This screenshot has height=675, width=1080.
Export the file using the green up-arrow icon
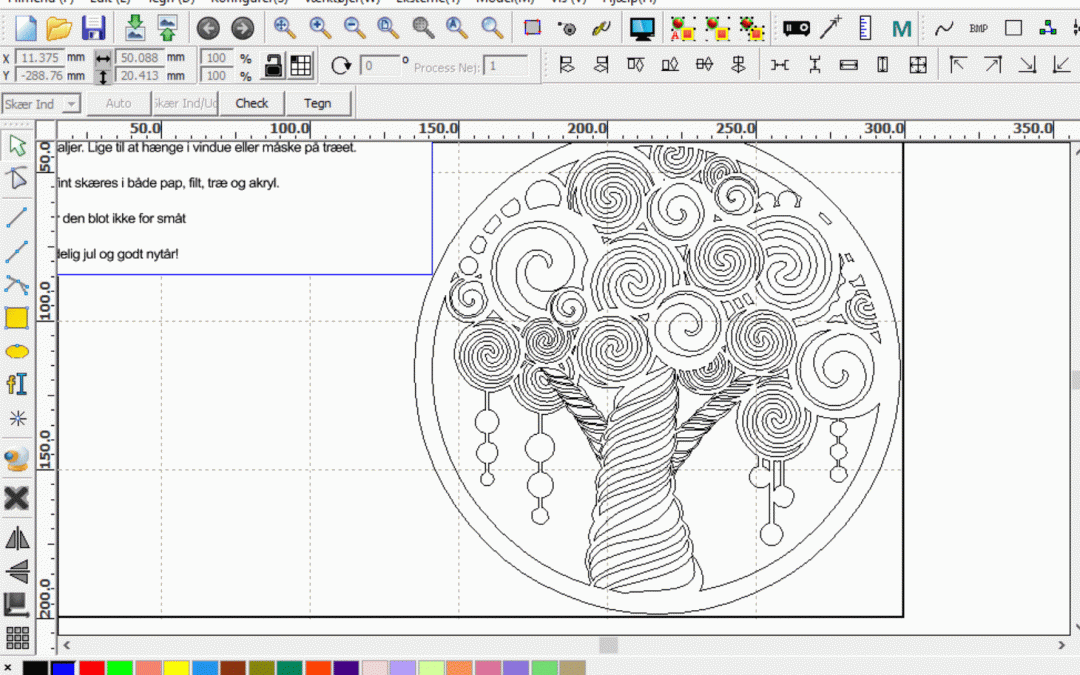pos(167,28)
